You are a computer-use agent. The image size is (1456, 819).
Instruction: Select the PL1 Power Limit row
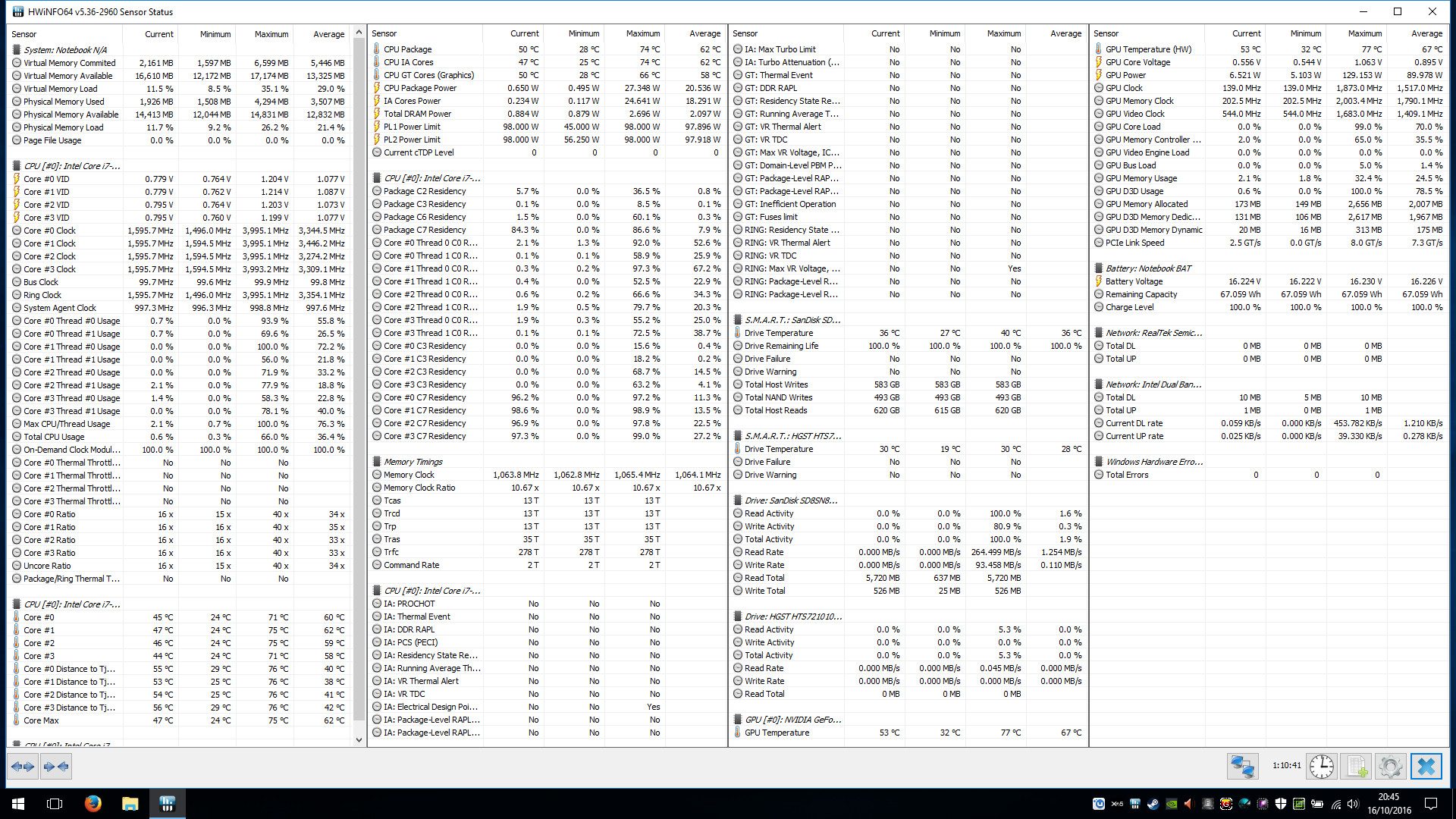547,127
